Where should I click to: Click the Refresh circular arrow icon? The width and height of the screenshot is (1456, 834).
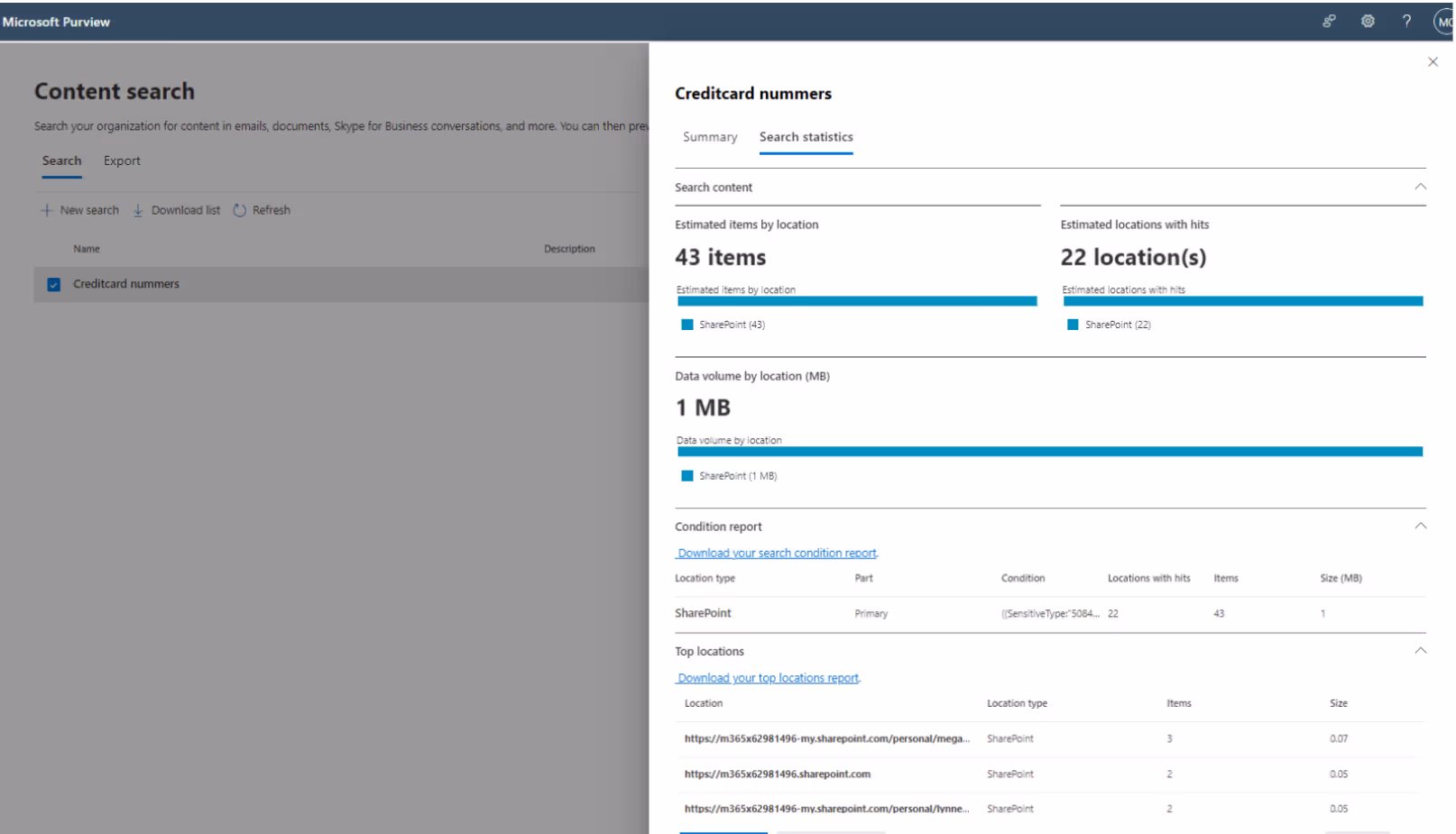(240, 210)
